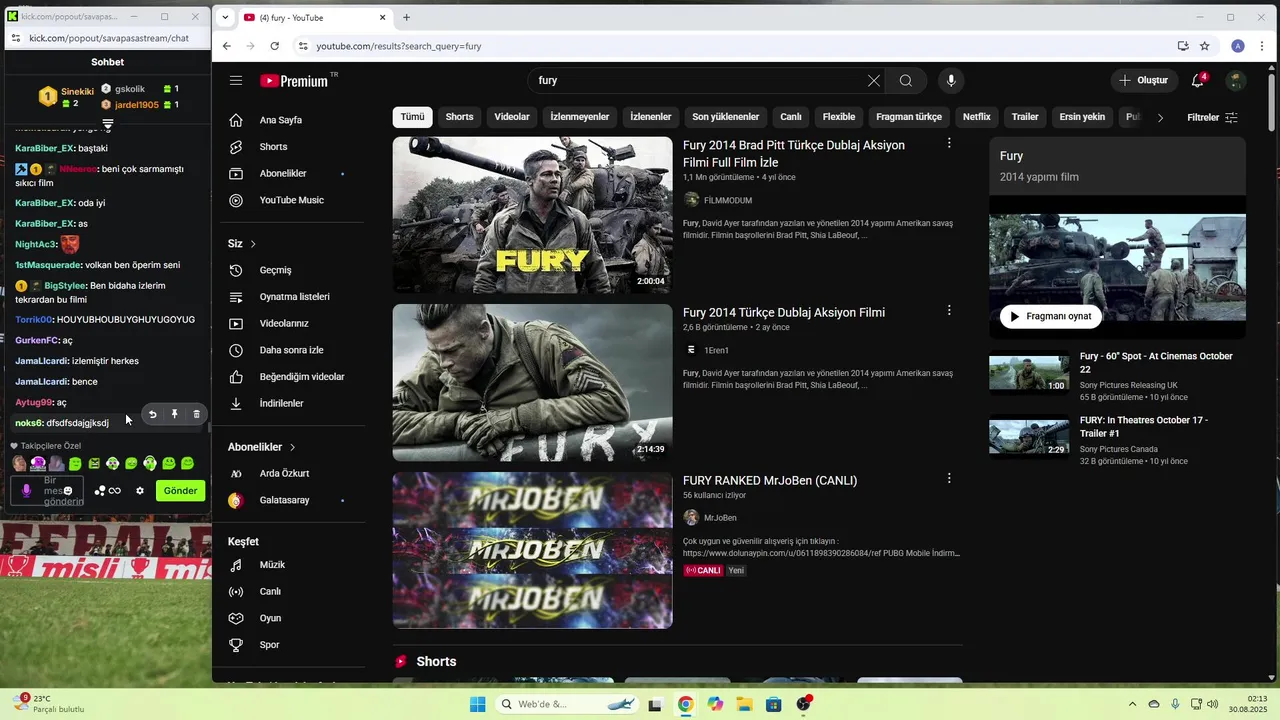Select the Fragman türkçe chip

pyautogui.click(x=909, y=117)
